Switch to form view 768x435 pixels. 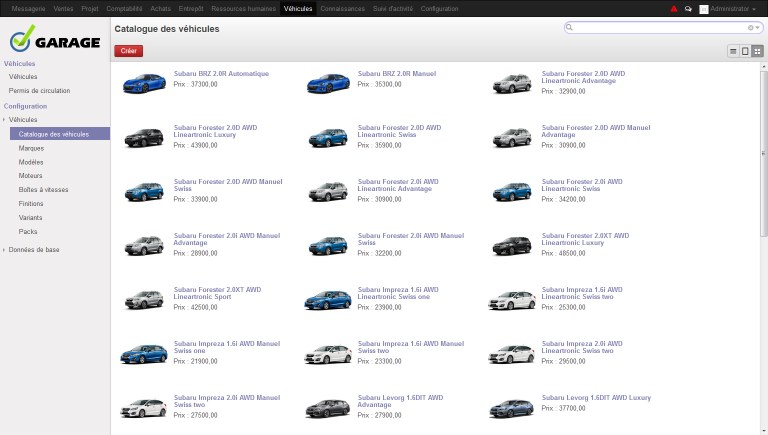point(745,50)
